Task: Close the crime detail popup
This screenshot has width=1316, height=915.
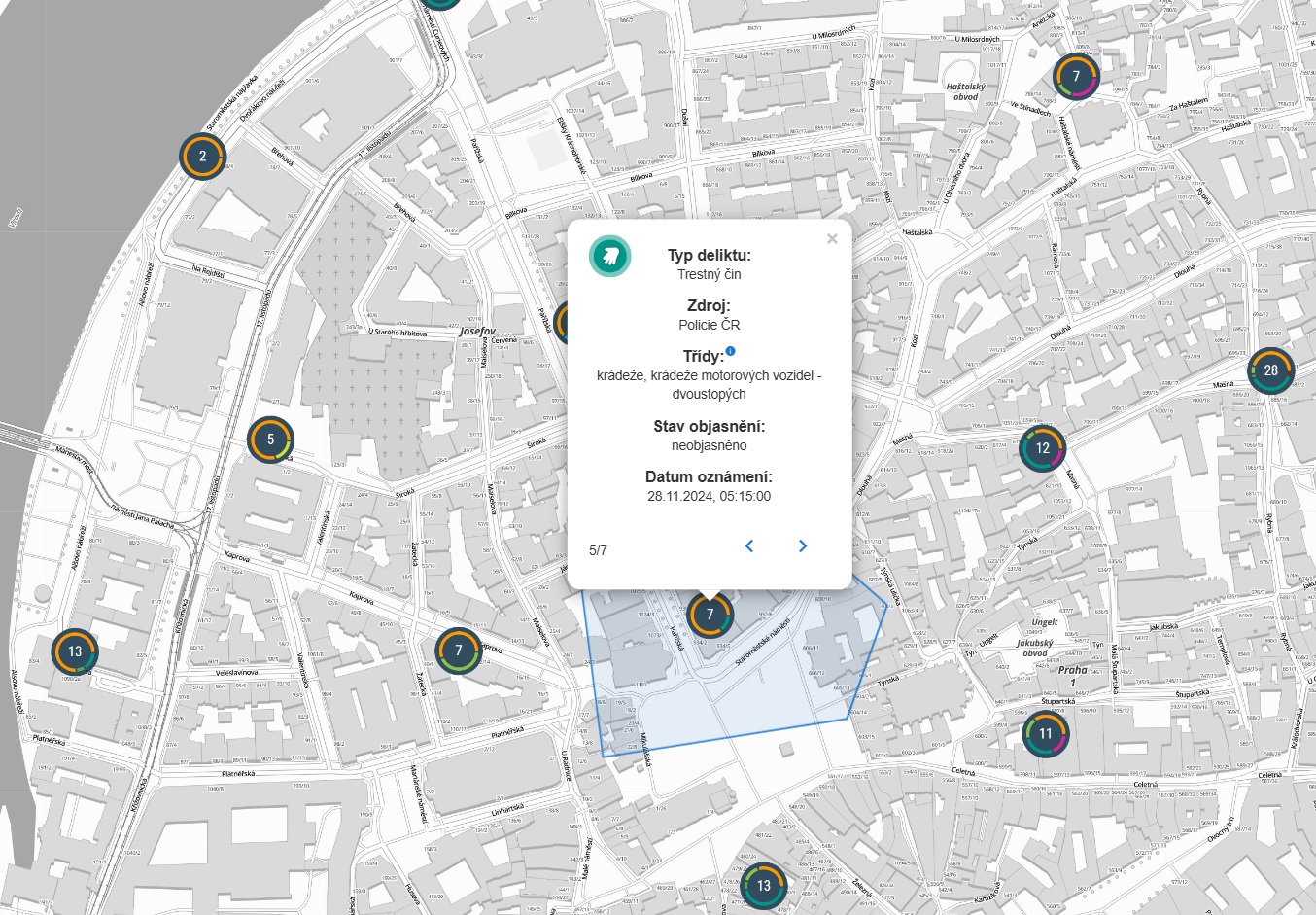Action: (x=831, y=239)
